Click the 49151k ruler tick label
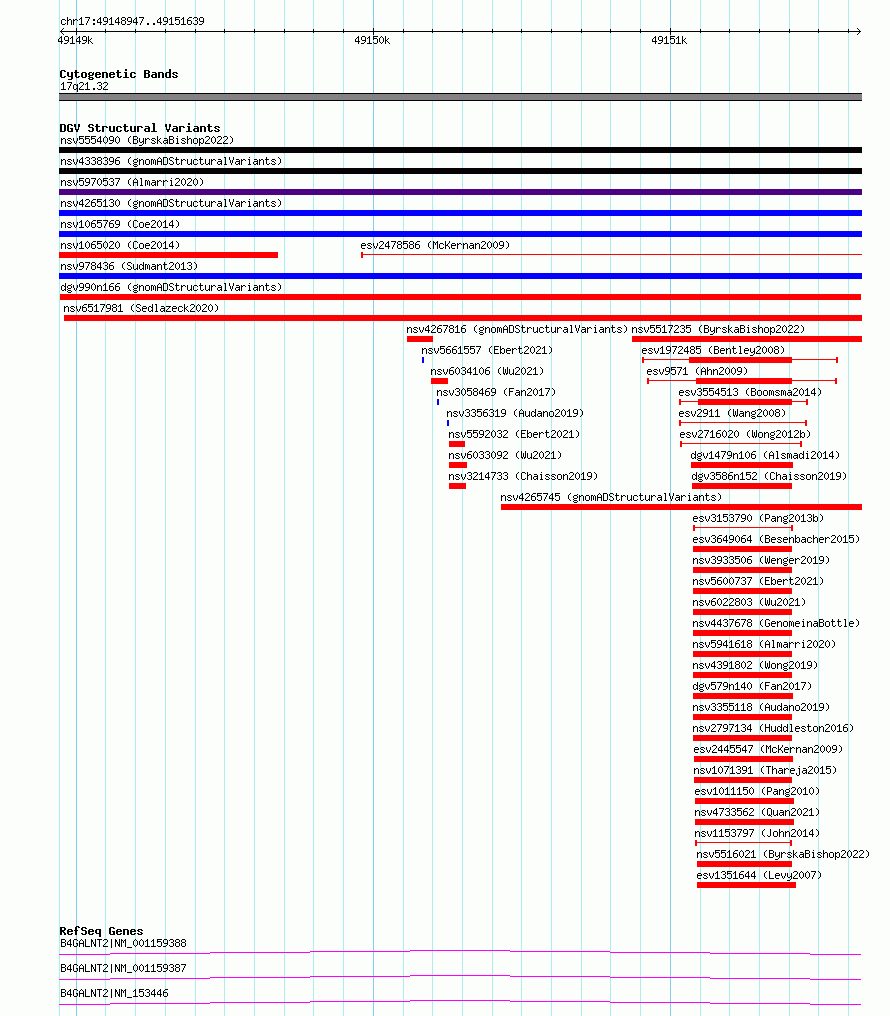The width and height of the screenshot is (890, 1016). [x=669, y=40]
